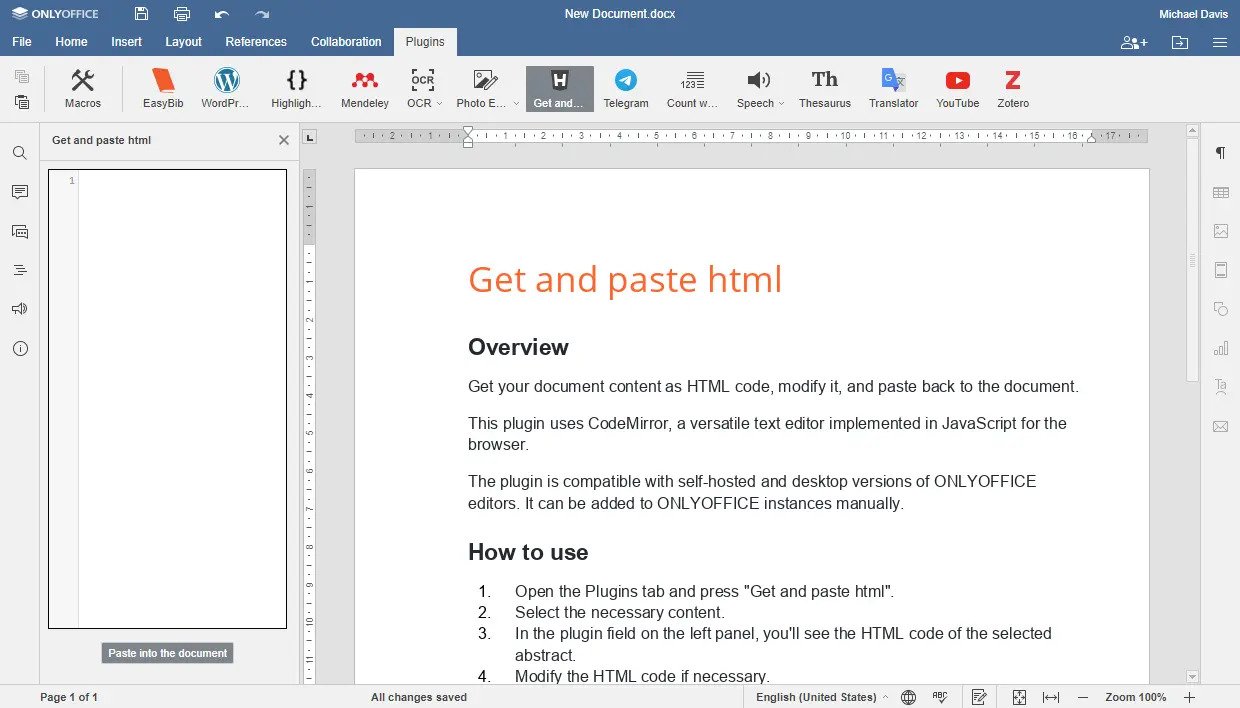Run the Count words plugin
Image resolution: width=1240 pixels, height=708 pixels.
click(x=692, y=89)
